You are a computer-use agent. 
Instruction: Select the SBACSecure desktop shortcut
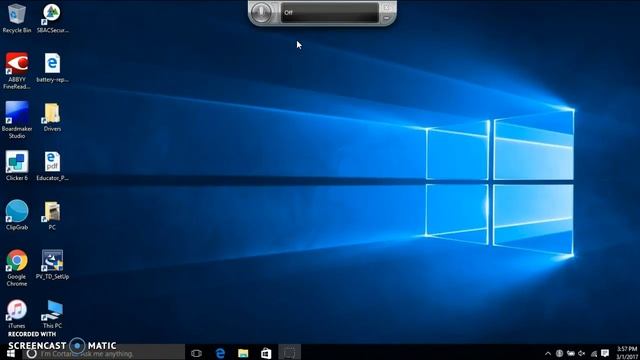tap(52, 18)
